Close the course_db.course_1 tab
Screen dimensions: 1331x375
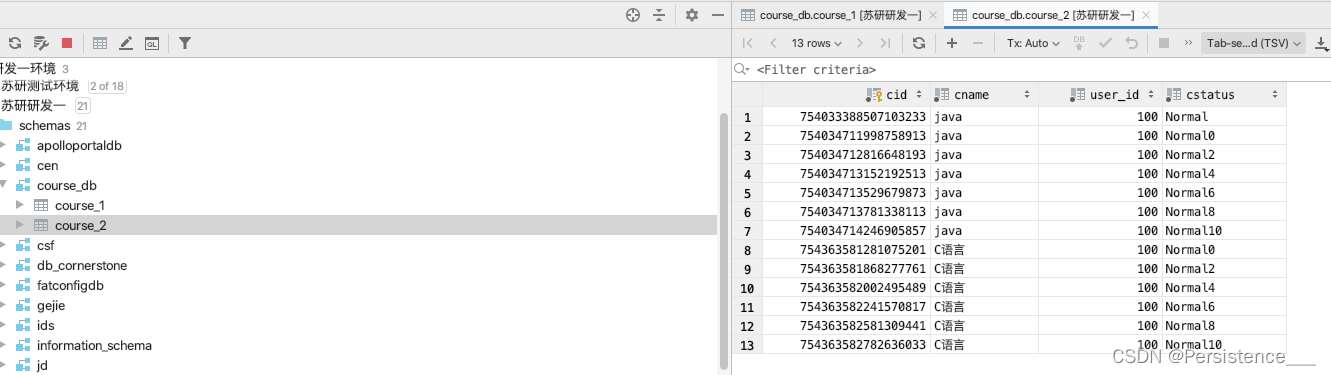pyautogui.click(x=933, y=15)
